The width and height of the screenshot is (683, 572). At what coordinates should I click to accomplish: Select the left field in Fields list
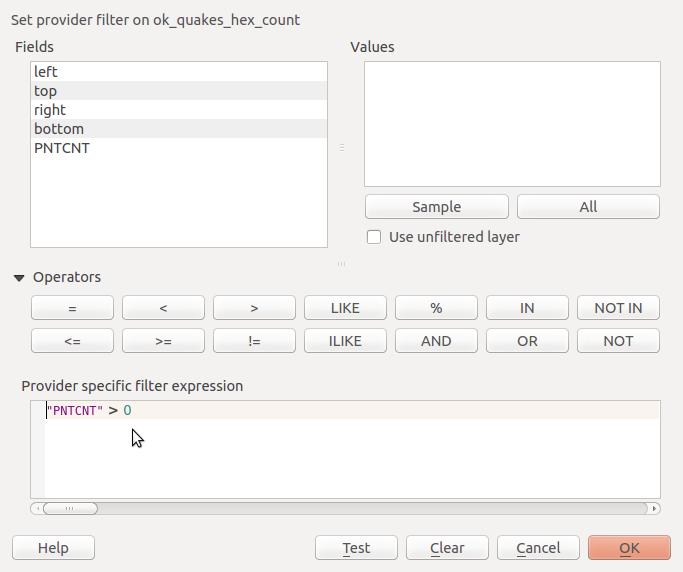[x=179, y=72]
